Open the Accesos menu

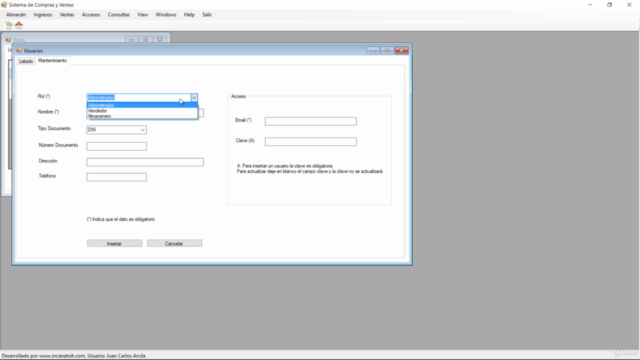[x=91, y=15]
